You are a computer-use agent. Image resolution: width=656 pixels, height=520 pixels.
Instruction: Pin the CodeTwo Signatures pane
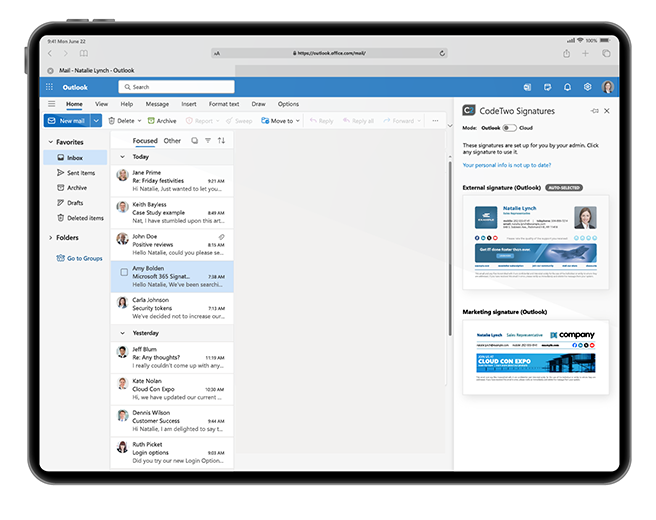click(594, 111)
